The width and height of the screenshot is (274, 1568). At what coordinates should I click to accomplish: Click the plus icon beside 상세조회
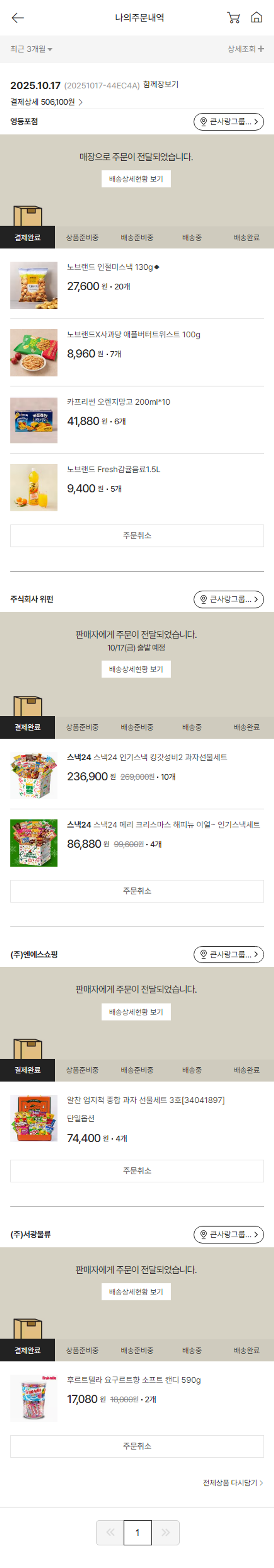261,49
